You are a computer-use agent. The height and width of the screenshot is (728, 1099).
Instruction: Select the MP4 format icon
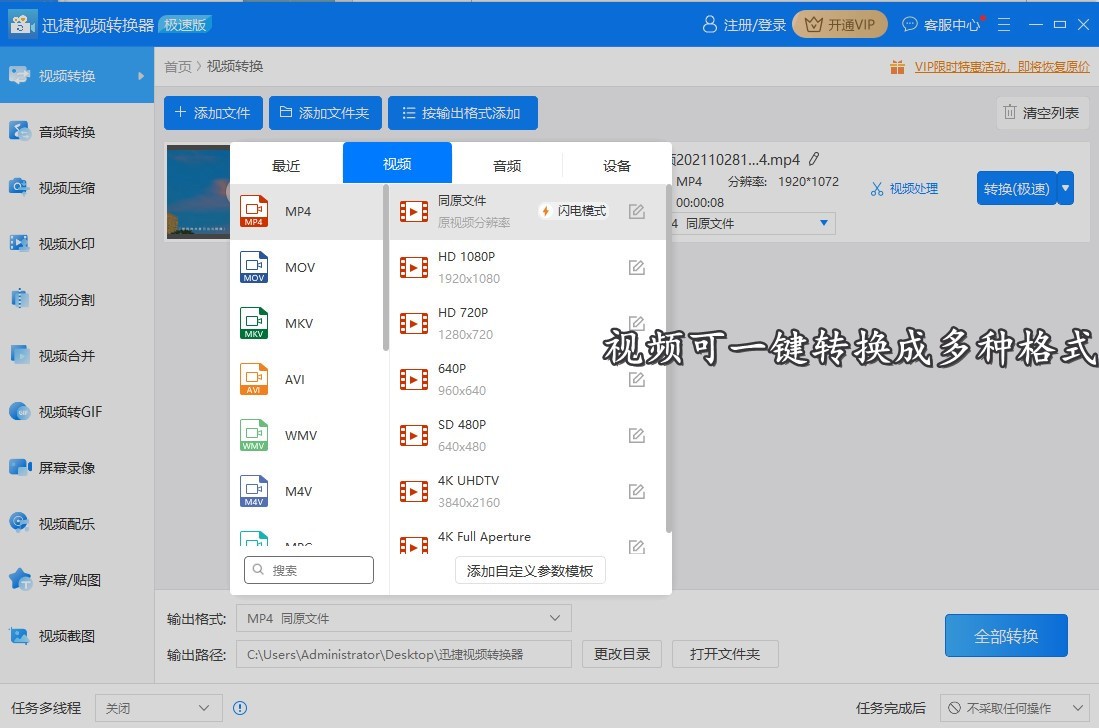pos(254,211)
